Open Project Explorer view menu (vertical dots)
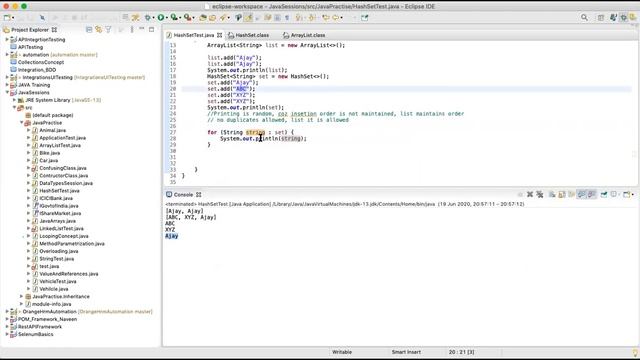This screenshot has height=360, width=640. pos(132,30)
